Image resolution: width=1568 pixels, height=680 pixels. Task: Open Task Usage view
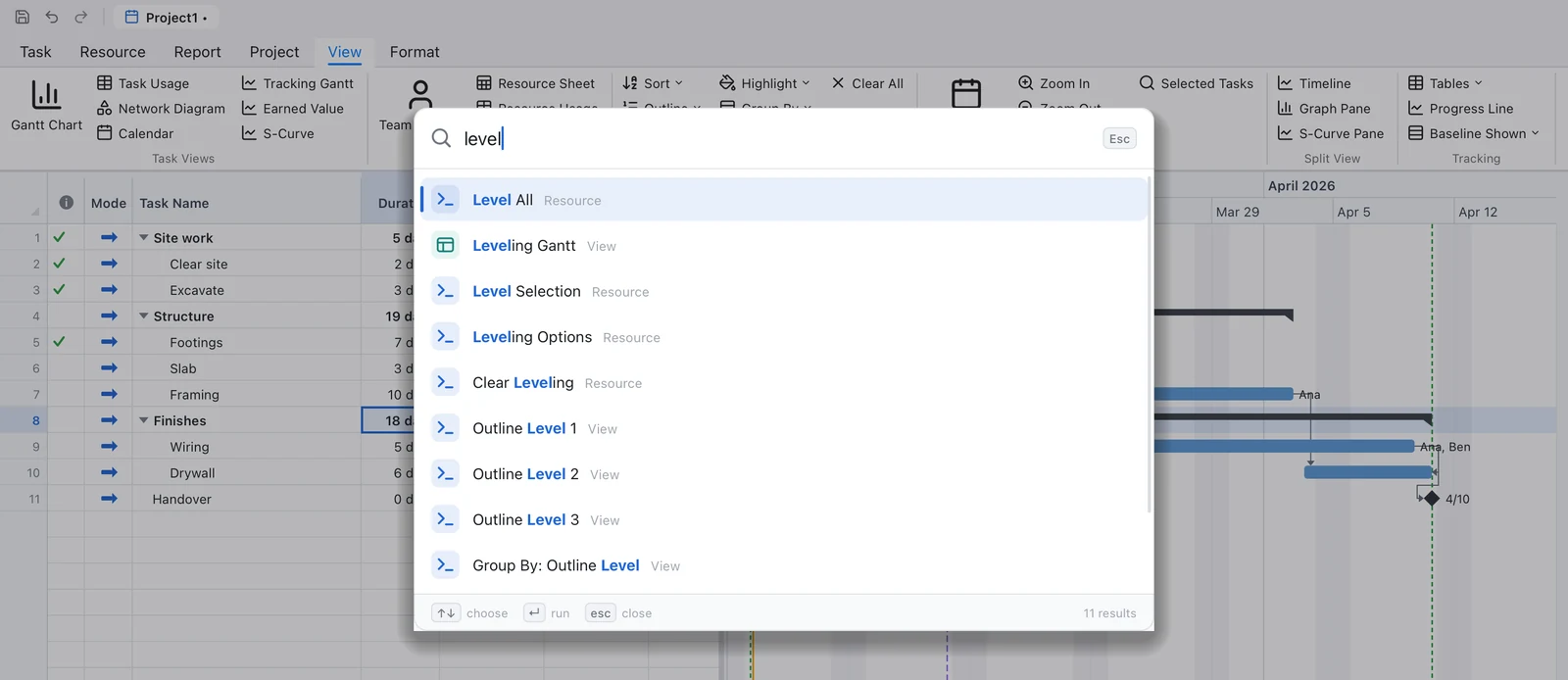(143, 83)
